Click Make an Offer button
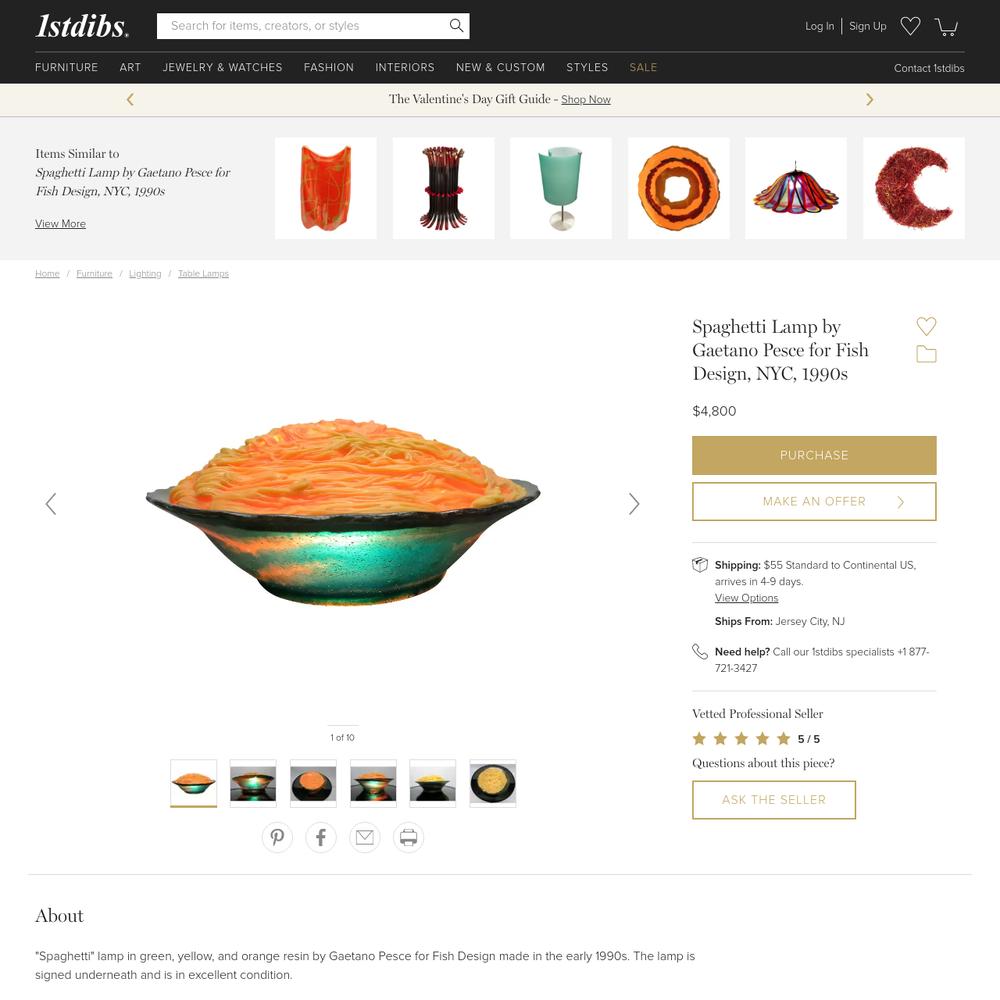Image resolution: width=1000 pixels, height=1000 pixels. [x=814, y=501]
